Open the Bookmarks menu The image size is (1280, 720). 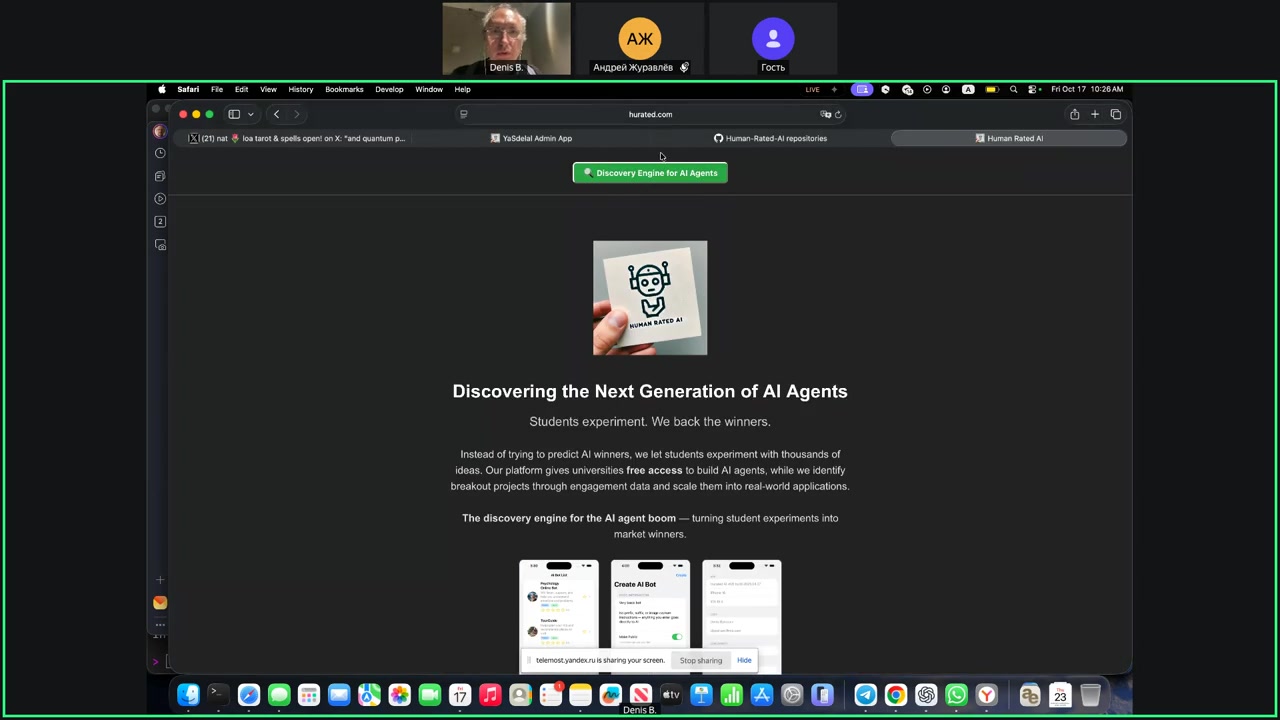point(344,89)
